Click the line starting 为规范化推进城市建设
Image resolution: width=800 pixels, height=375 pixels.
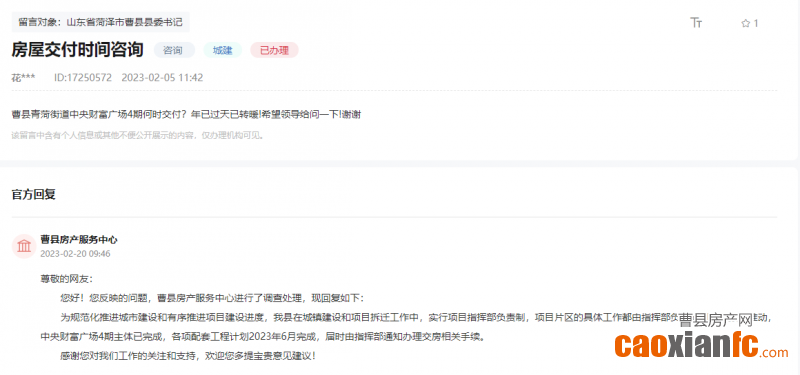[x=415, y=318]
